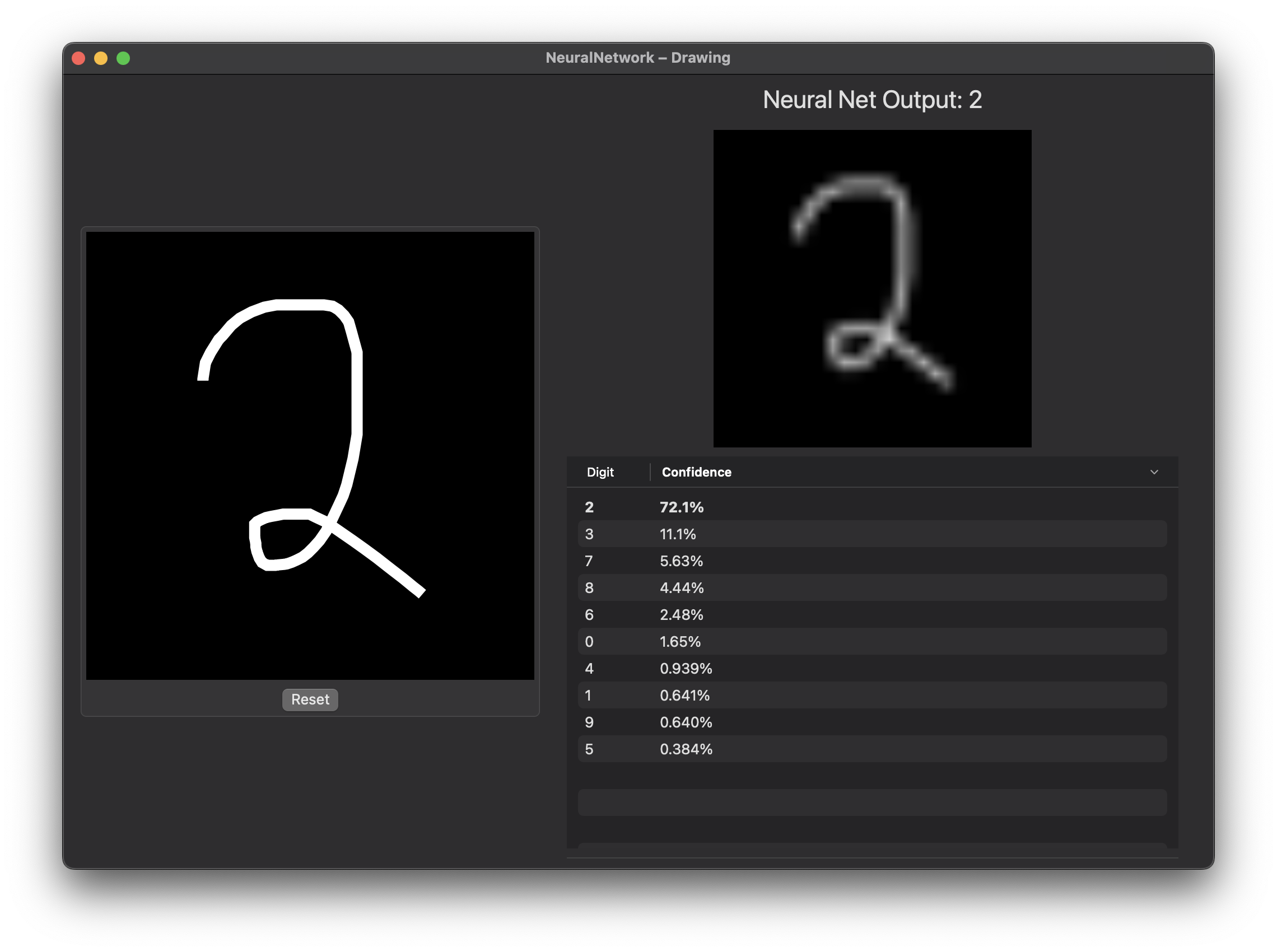1277x952 pixels.
Task: Choose the row with 4.44% confidence
Action: click(x=872, y=588)
